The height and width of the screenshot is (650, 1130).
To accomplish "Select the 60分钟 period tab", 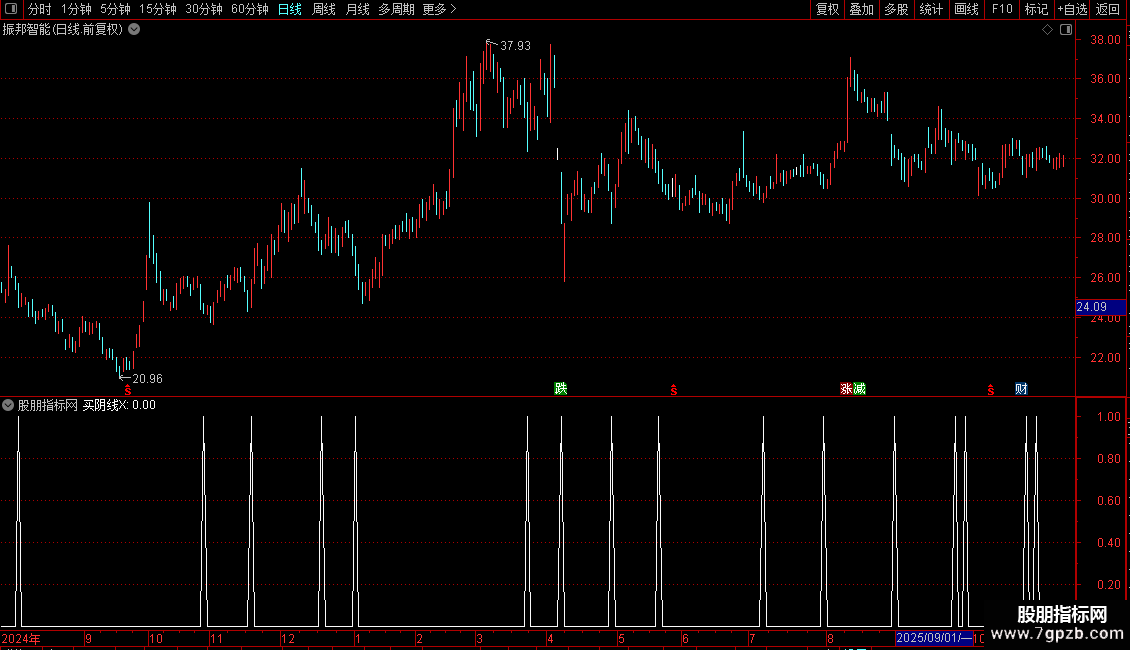I will coord(249,9).
